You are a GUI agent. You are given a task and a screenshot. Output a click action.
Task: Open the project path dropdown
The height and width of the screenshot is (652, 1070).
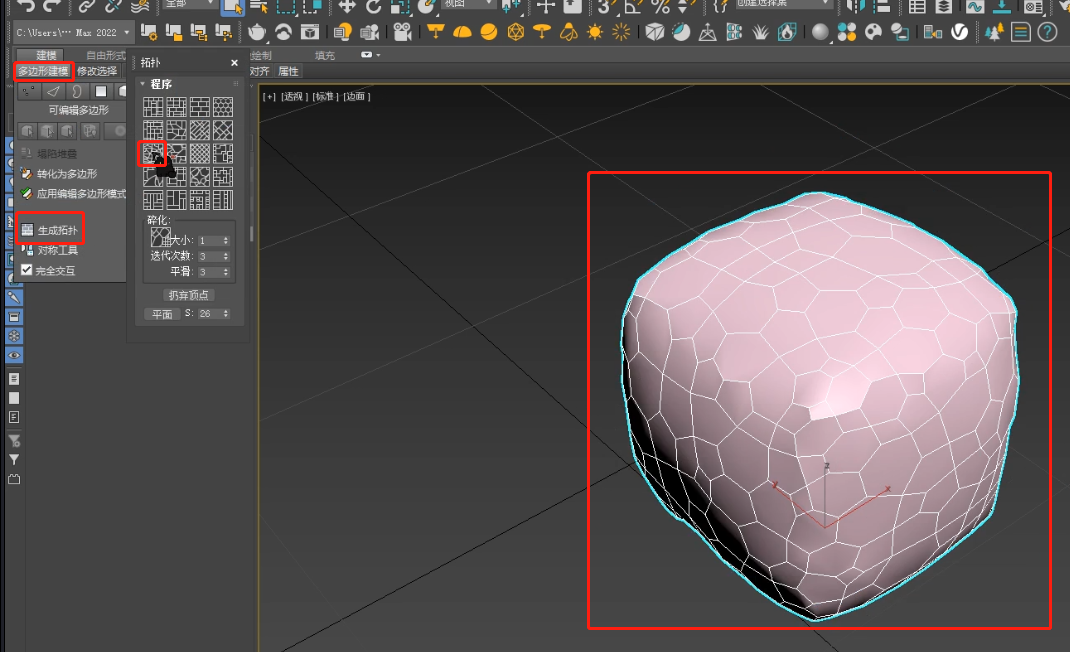click(x=127, y=33)
